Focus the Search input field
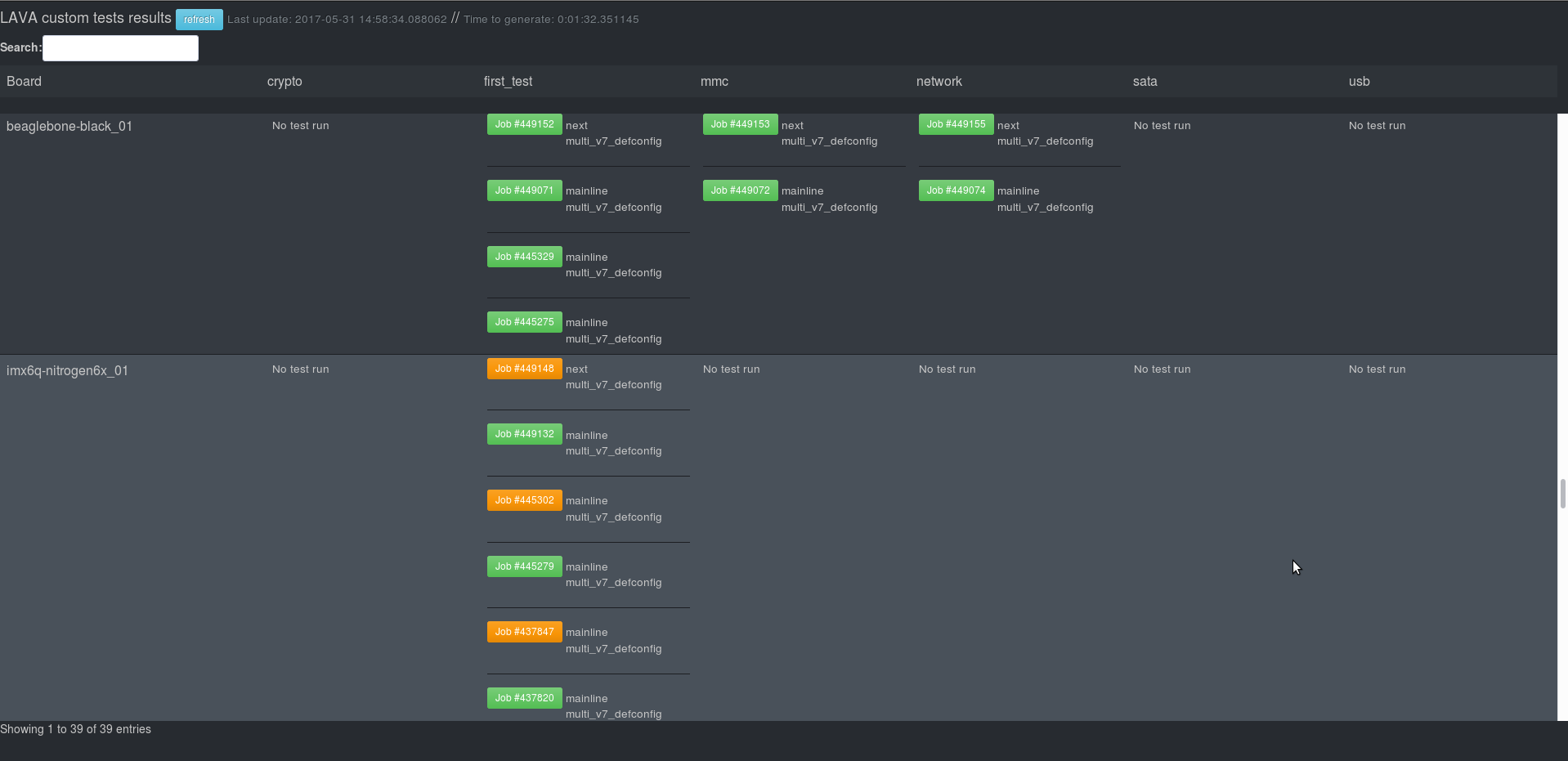 tap(120, 48)
